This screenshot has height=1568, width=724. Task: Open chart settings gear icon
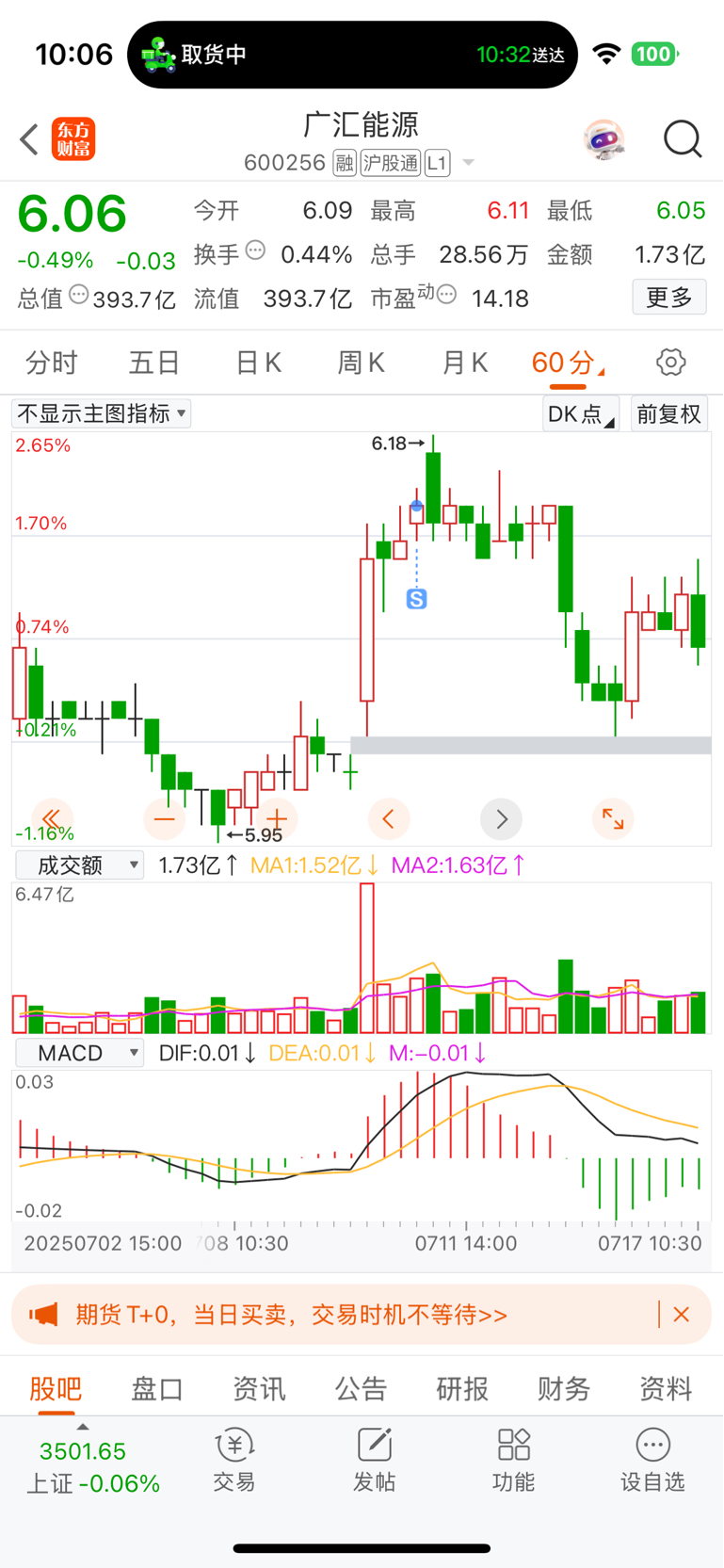(670, 363)
